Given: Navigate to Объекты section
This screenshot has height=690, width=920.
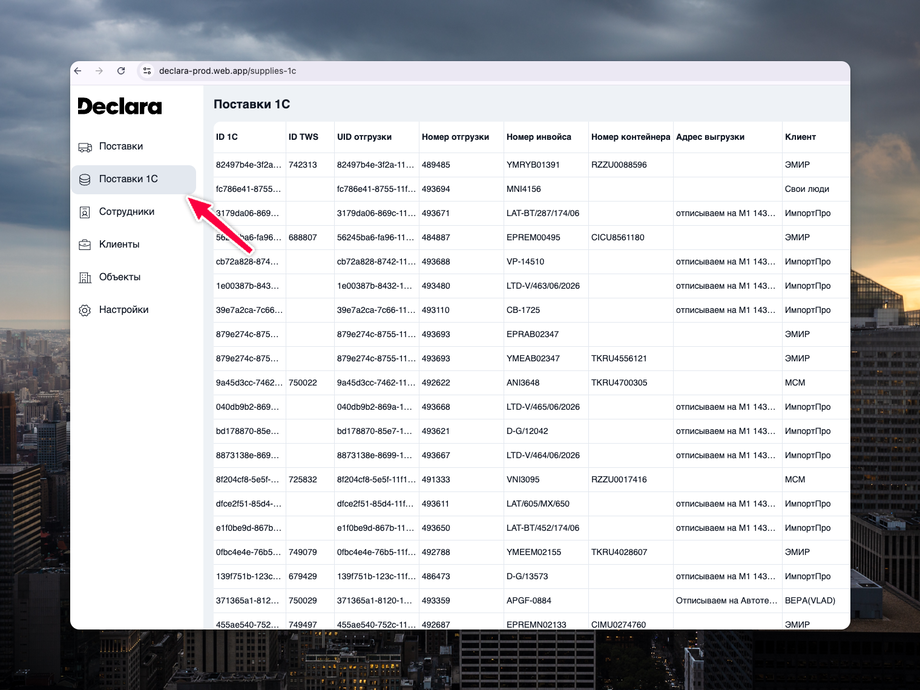Looking at the screenshot, I should (x=133, y=278).
